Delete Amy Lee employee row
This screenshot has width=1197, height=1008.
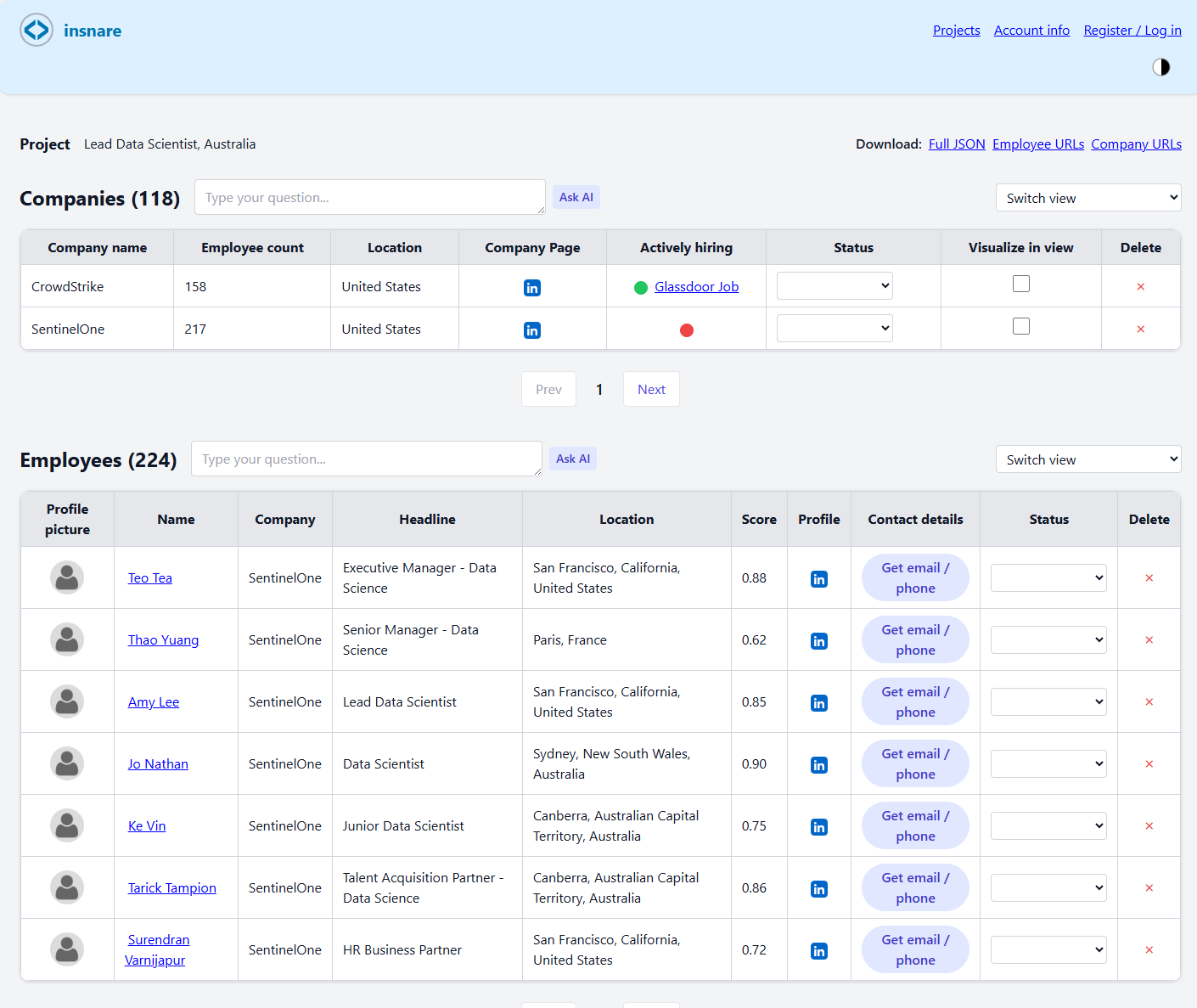pyautogui.click(x=1149, y=702)
